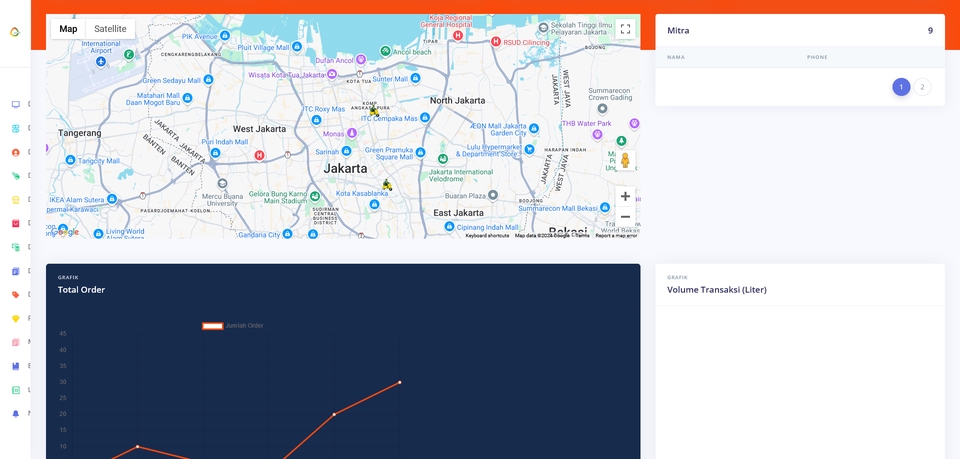The image size is (960, 459).
Task: Toggle the Jumlah Order legend swatch
Action: point(212,326)
